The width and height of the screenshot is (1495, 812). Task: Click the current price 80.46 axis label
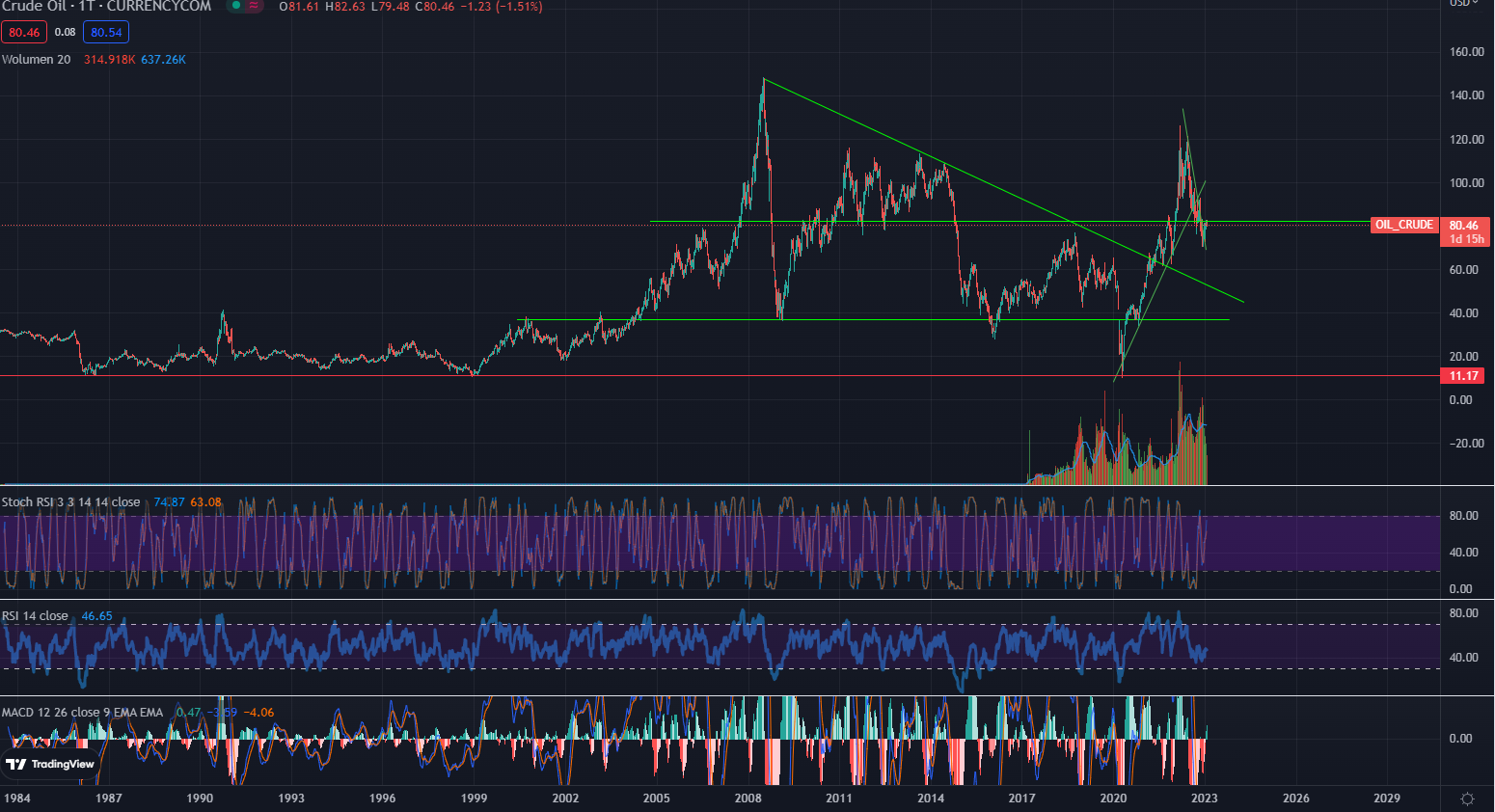pos(1464,226)
